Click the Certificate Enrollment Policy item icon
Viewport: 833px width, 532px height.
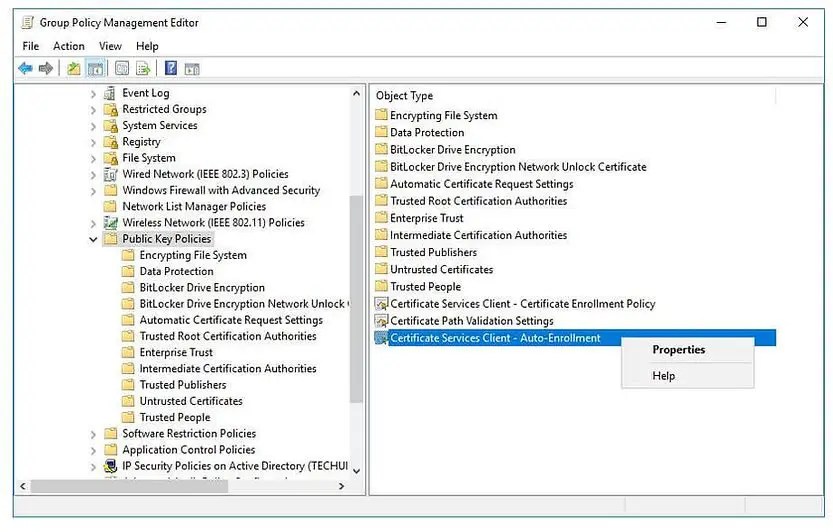[x=381, y=304]
